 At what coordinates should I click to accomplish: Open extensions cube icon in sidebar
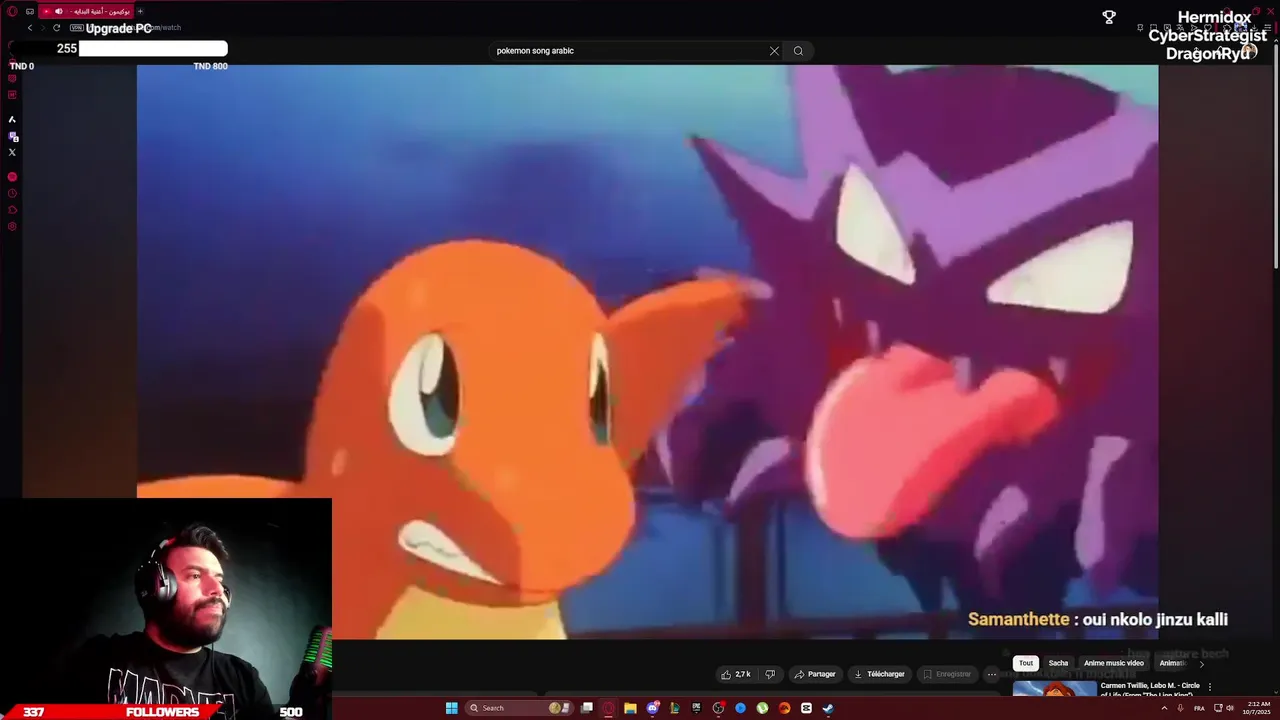click(x=12, y=210)
